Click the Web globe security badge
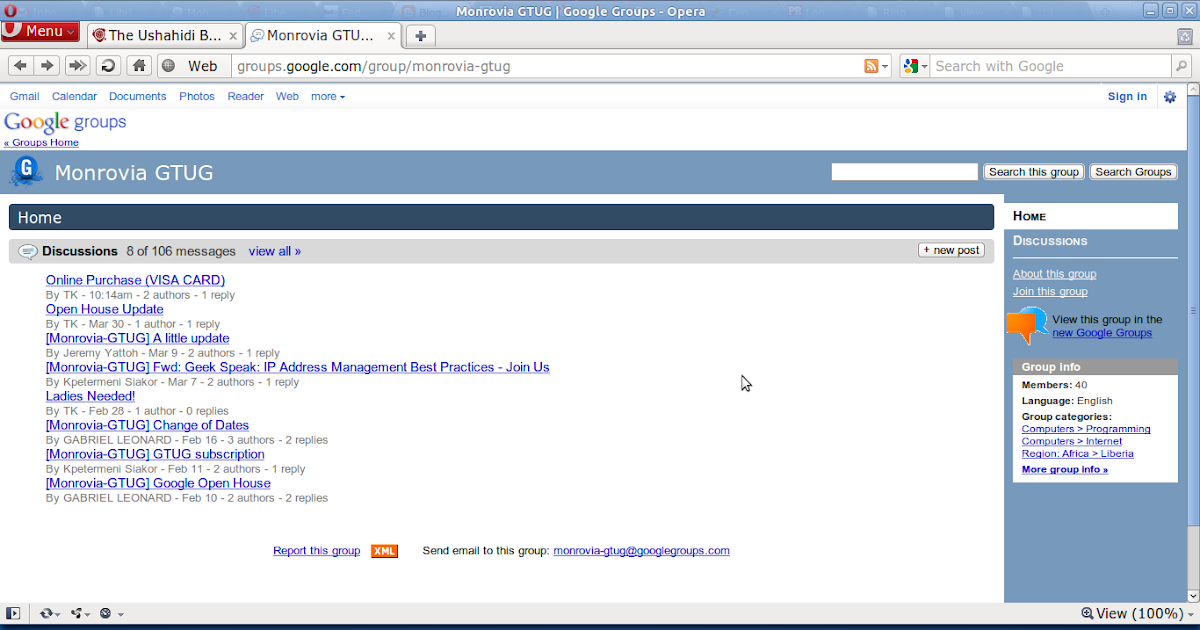Screen dimensions: 1200x630 point(192,66)
